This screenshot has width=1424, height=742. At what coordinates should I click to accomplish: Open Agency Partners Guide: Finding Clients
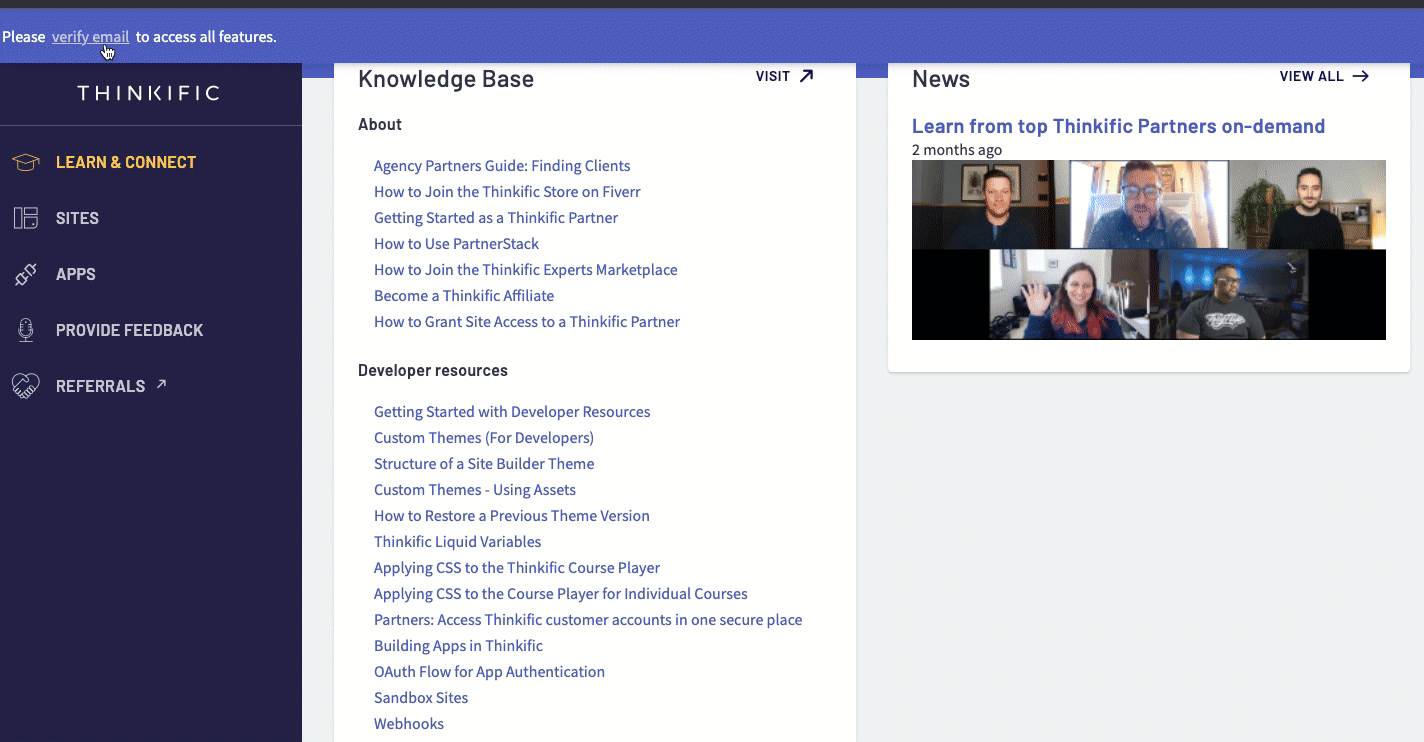coord(502,166)
